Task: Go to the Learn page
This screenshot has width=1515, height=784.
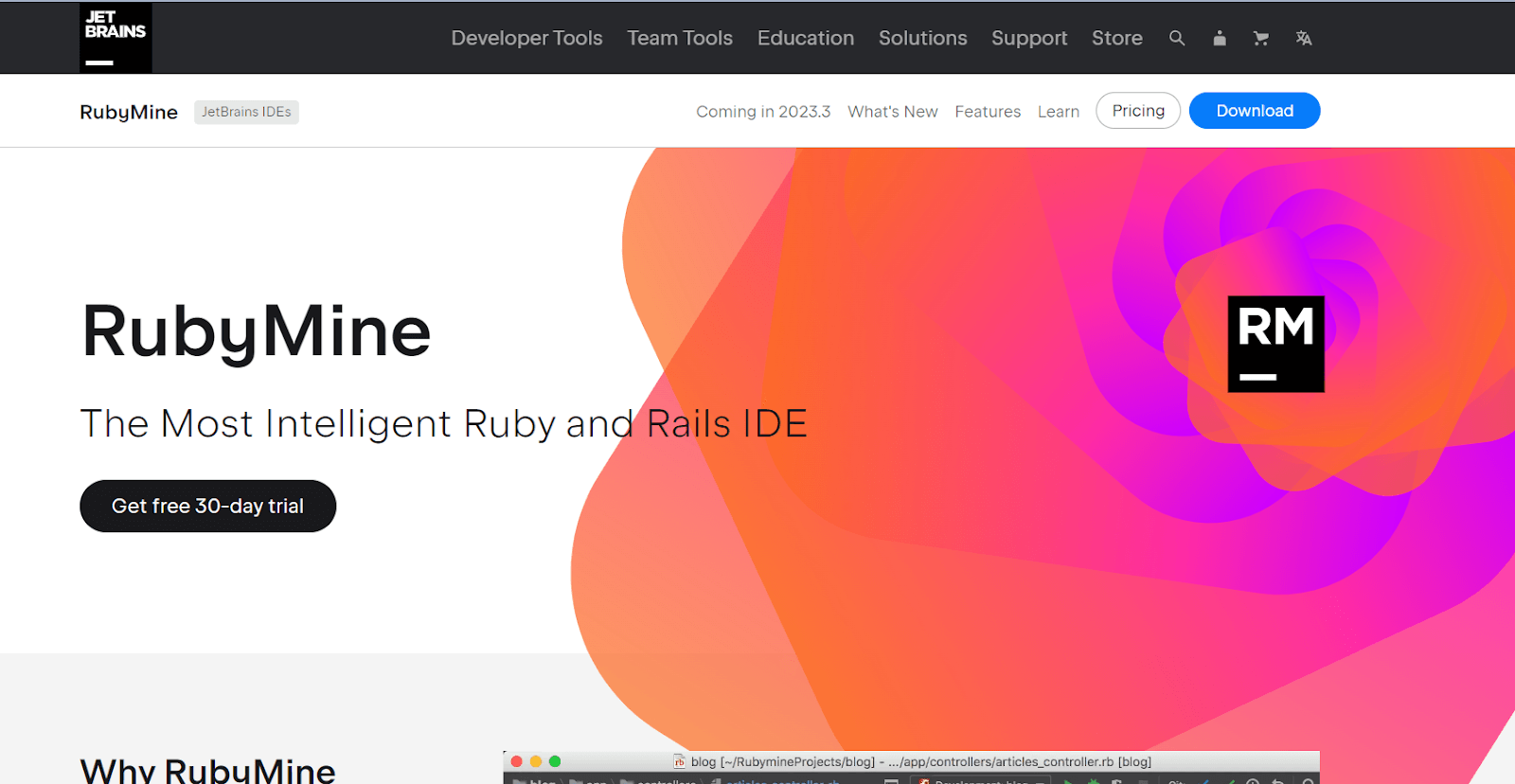Action: pos(1059,112)
